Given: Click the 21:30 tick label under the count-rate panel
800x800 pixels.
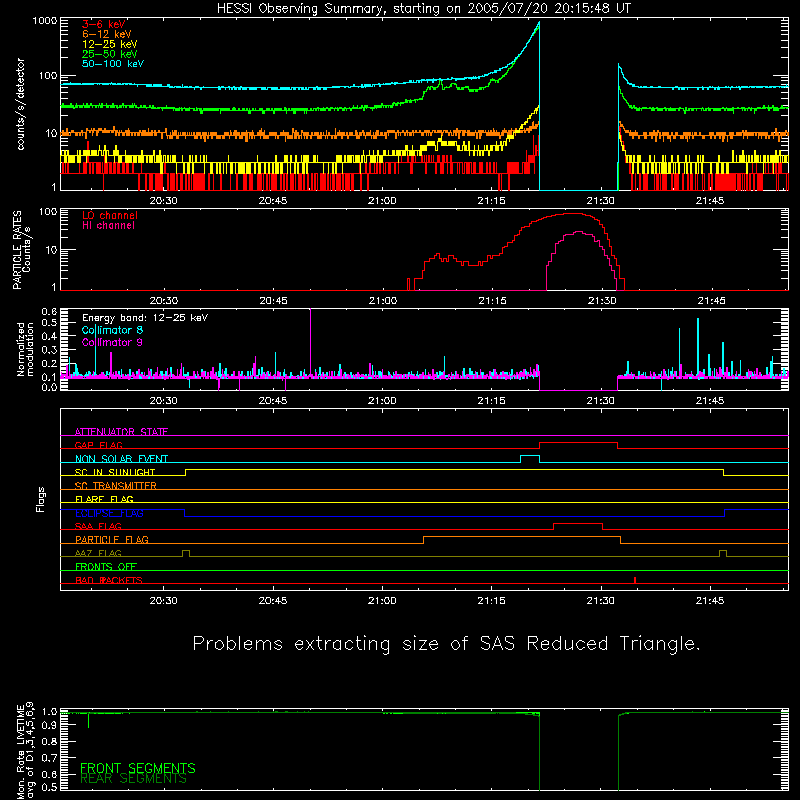Looking at the screenshot, I should [x=601, y=201].
